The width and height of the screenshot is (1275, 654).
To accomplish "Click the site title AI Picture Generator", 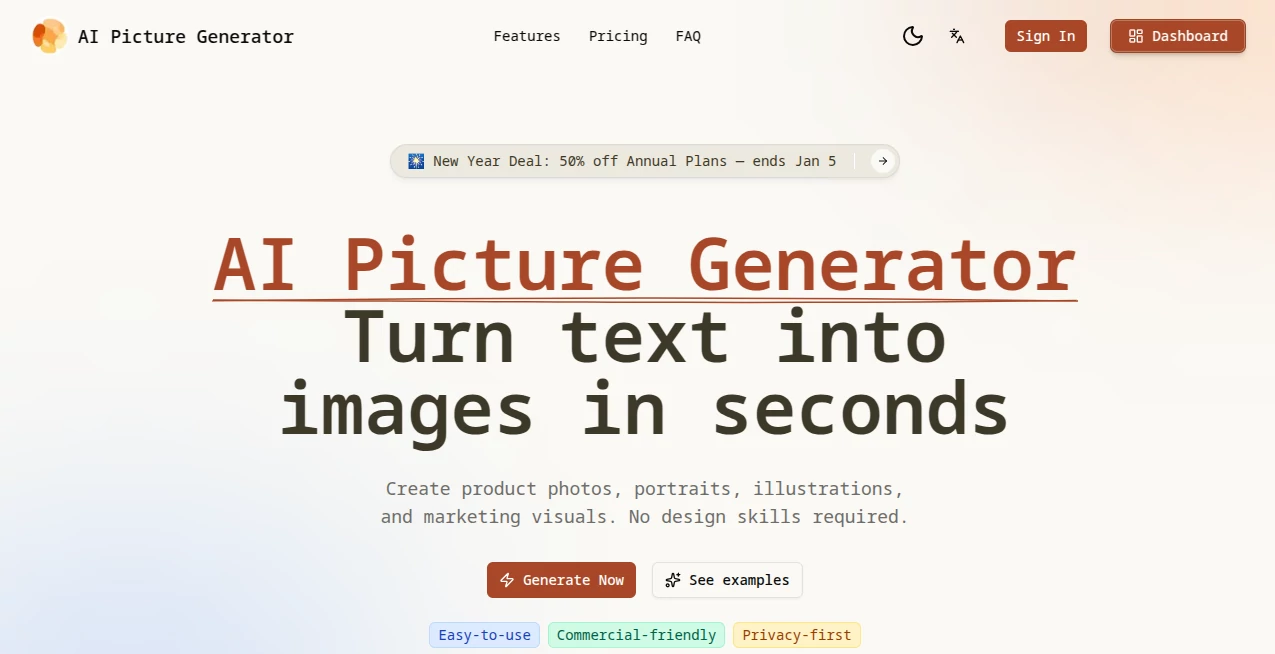I will [185, 36].
